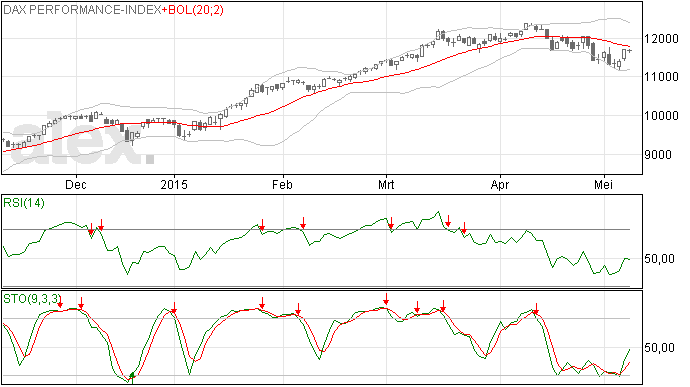Click the Feb date axis label
This screenshot has height=387, width=690.
point(282,184)
